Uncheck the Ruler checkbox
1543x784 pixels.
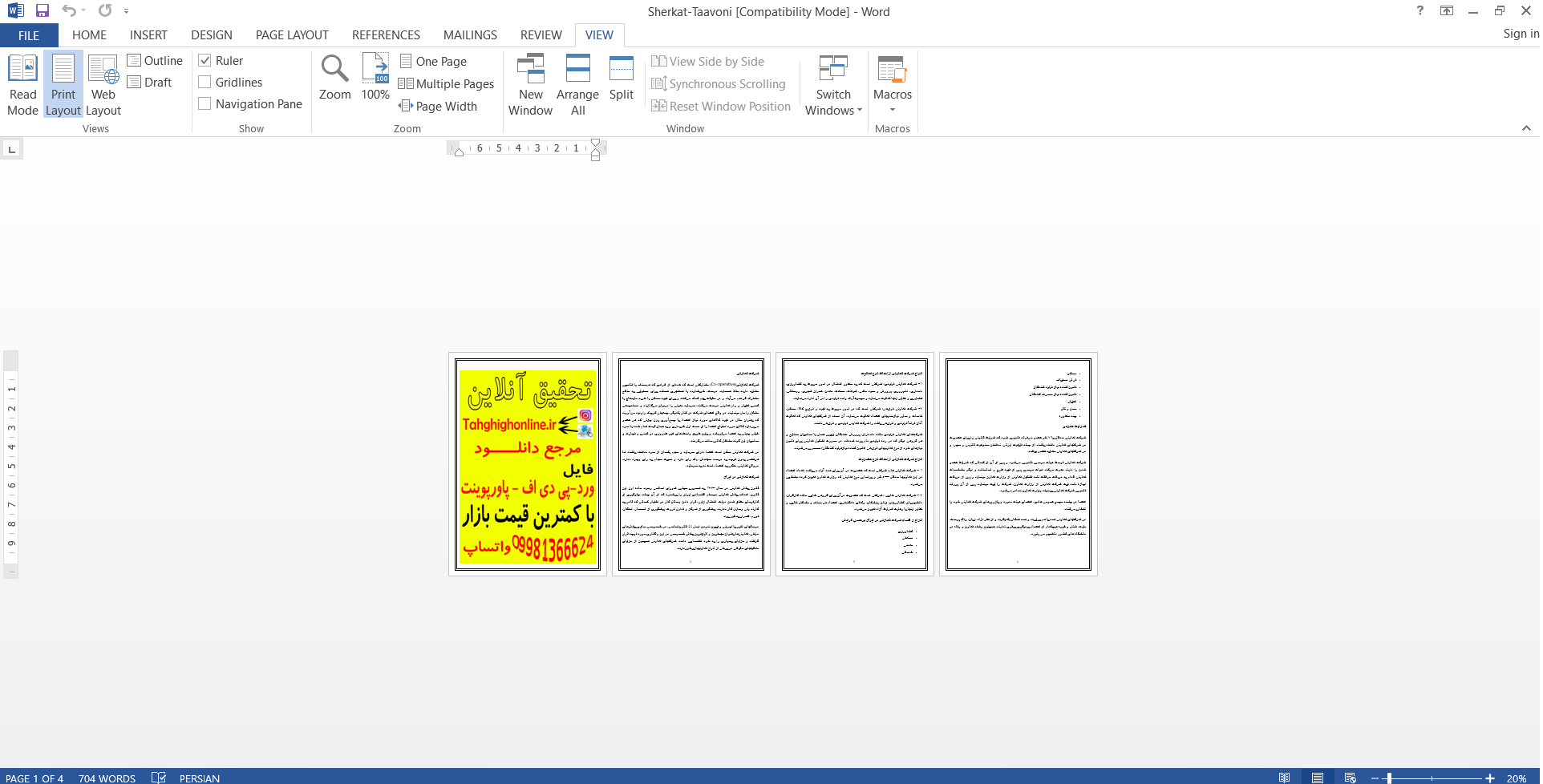[x=205, y=61]
